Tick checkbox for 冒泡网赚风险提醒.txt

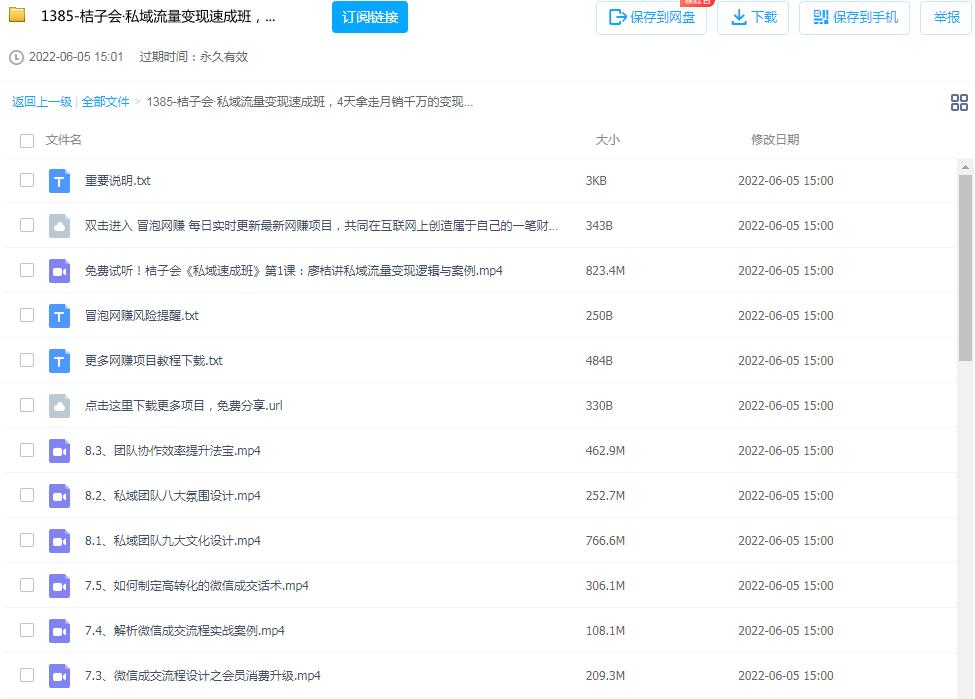coord(27,315)
